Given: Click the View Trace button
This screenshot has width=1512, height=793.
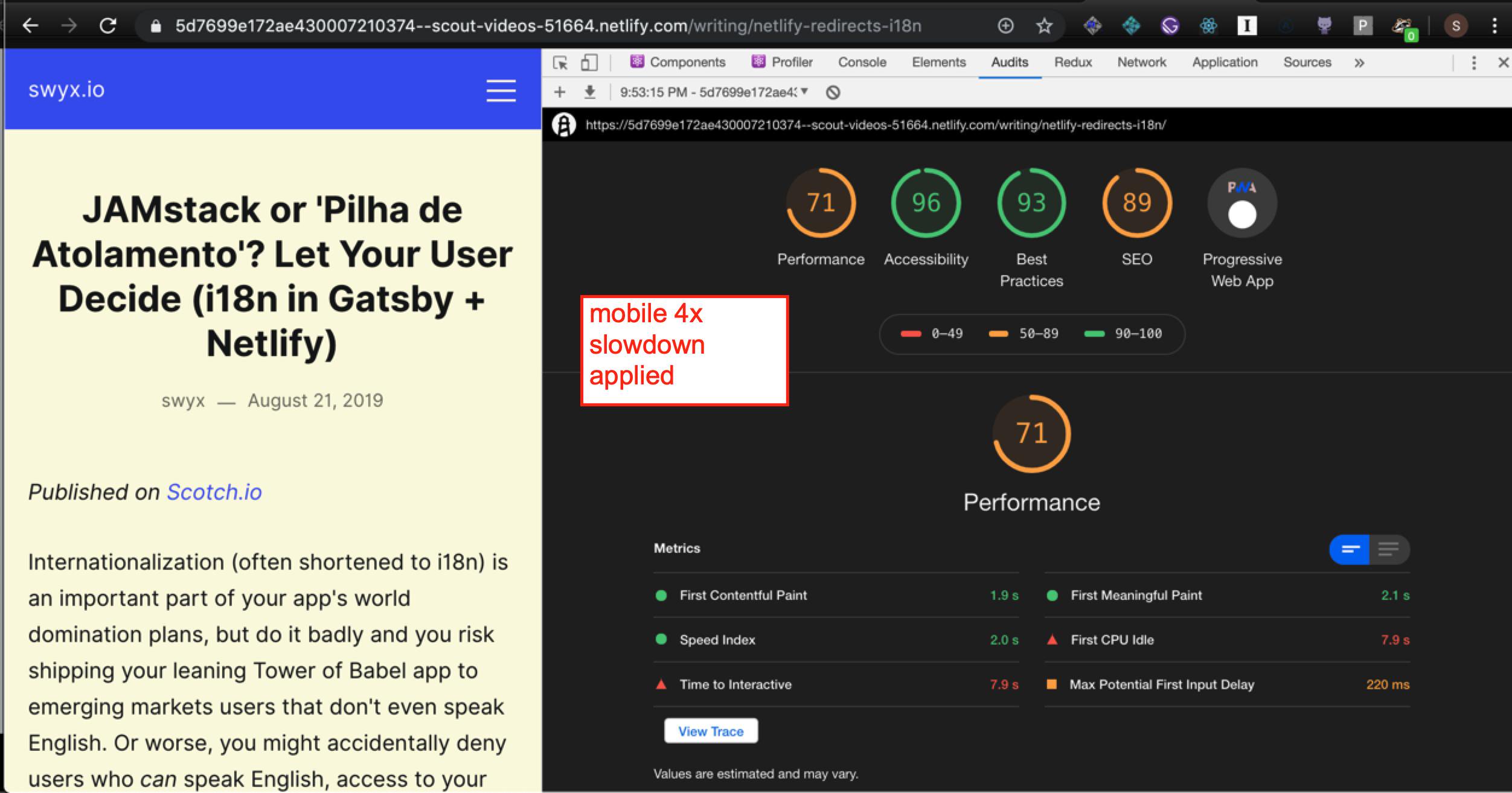Looking at the screenshot, I should (x=711, y=731).
